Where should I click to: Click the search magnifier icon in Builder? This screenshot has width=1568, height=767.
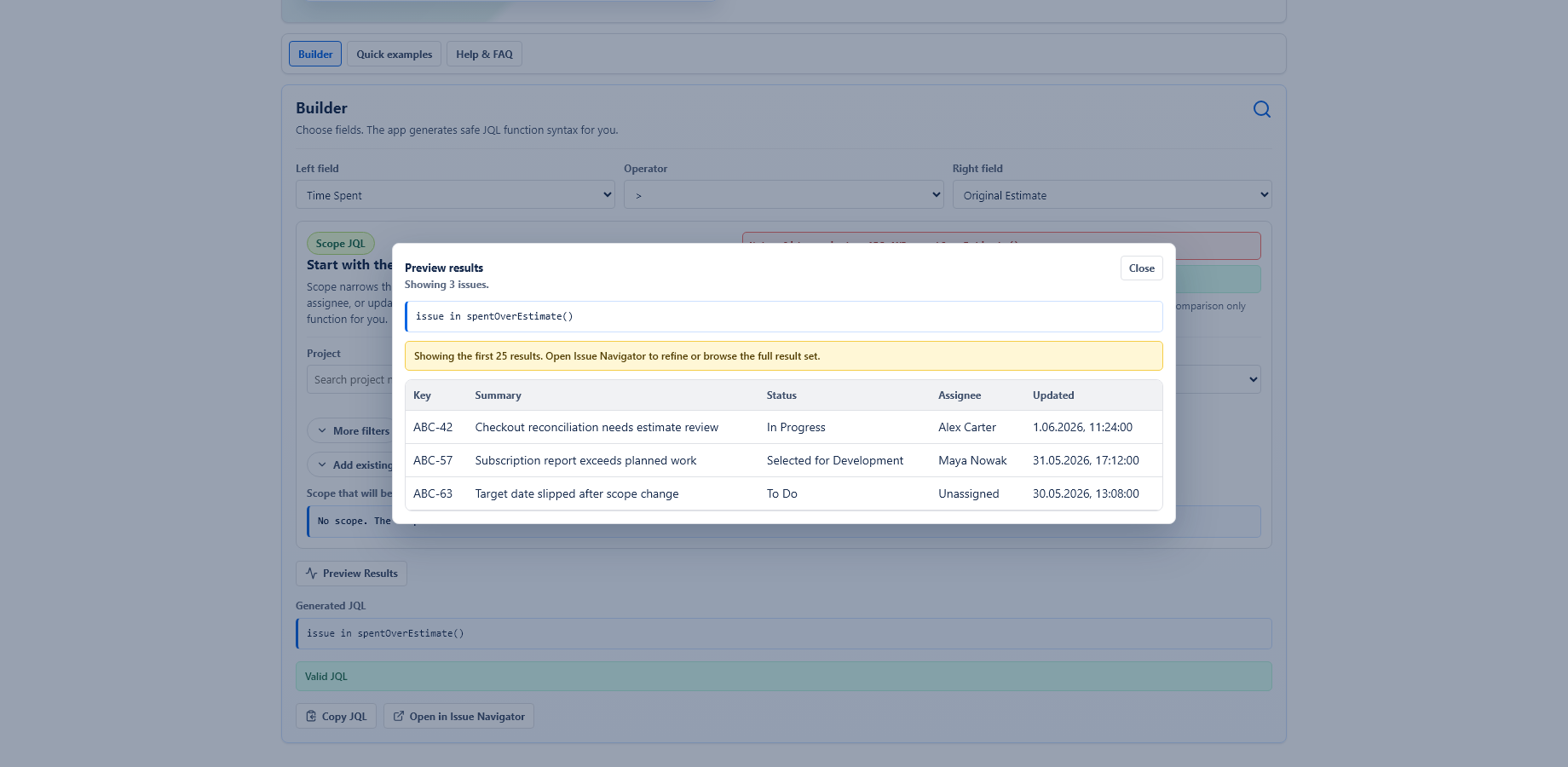click(1262, 109)
